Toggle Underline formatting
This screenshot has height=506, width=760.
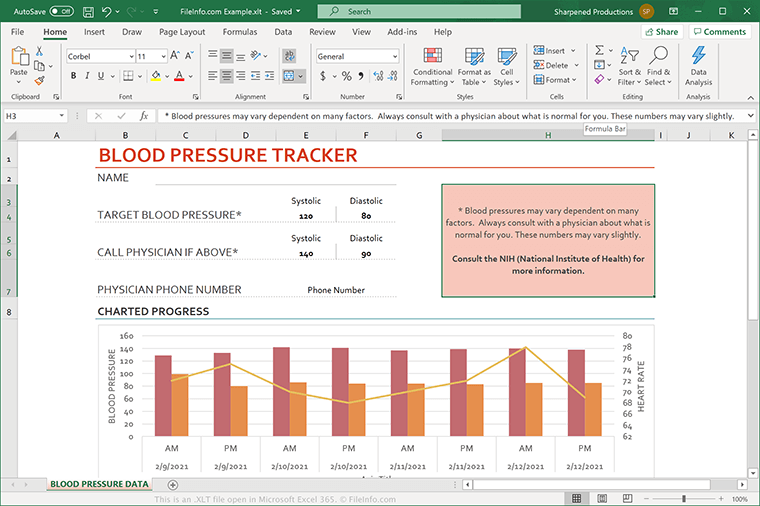[x=101, y=76]
